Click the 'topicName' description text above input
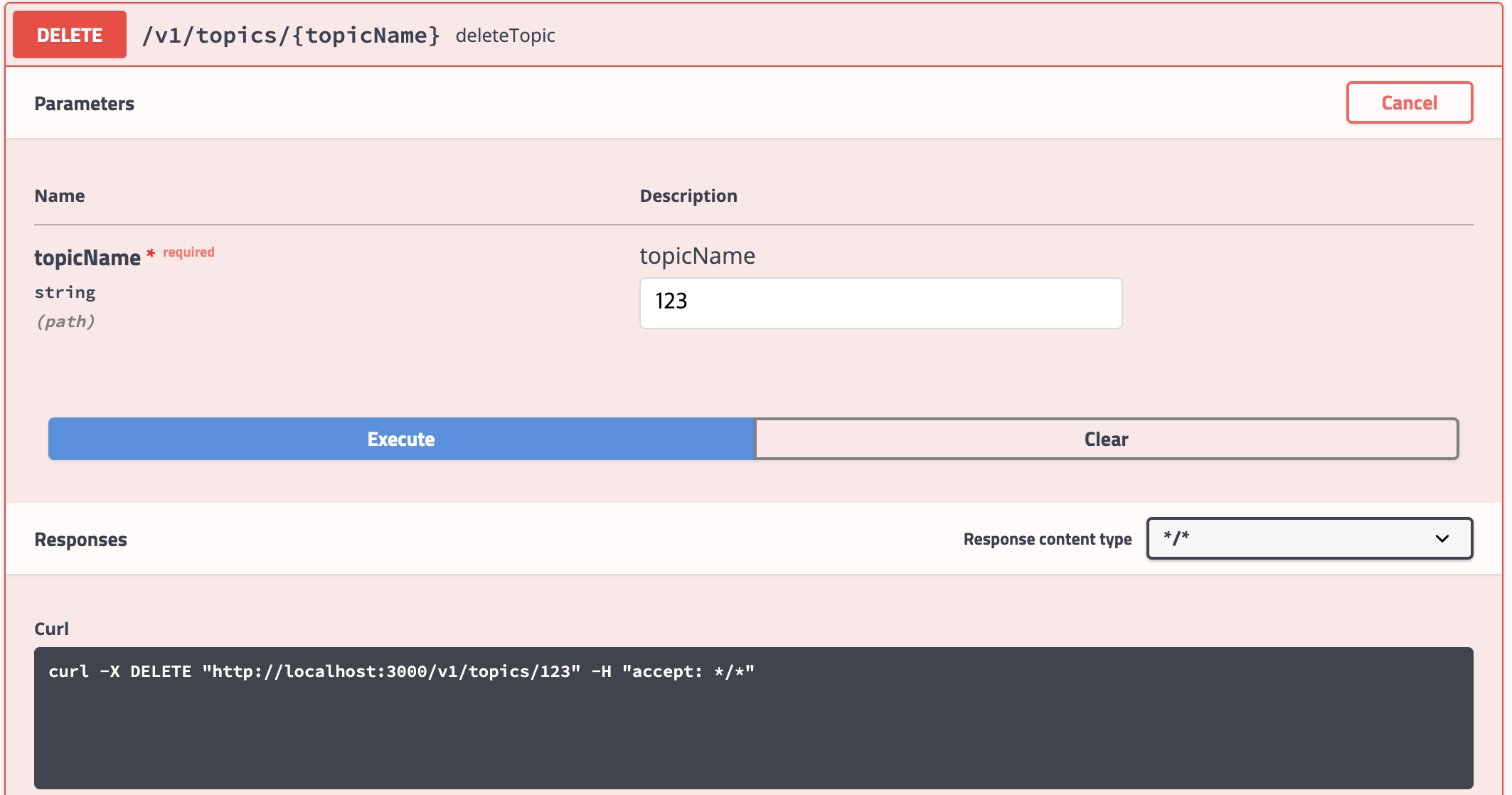The height and width of the screenshot is (795, 1512). [x=697, y=256]
